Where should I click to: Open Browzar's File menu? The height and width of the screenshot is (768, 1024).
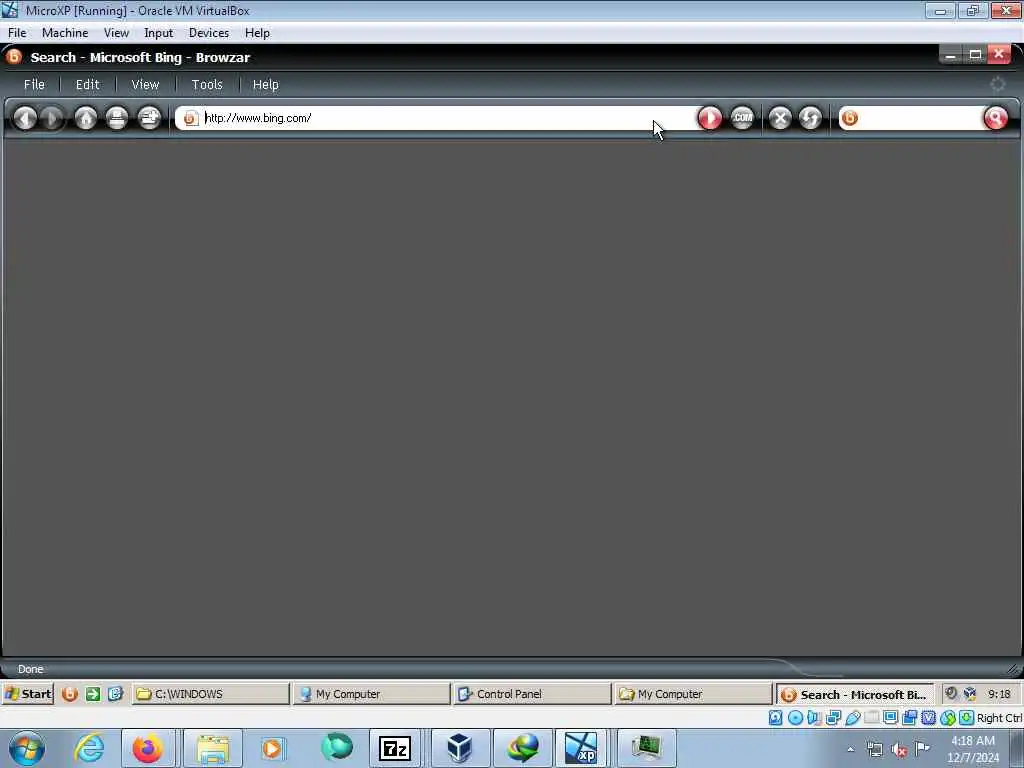point(34,84)
